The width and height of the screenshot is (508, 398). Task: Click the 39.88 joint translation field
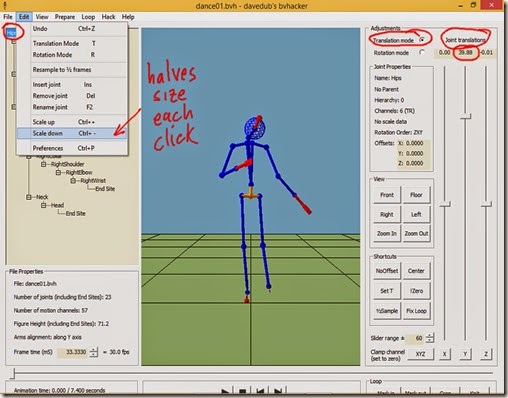465,53
